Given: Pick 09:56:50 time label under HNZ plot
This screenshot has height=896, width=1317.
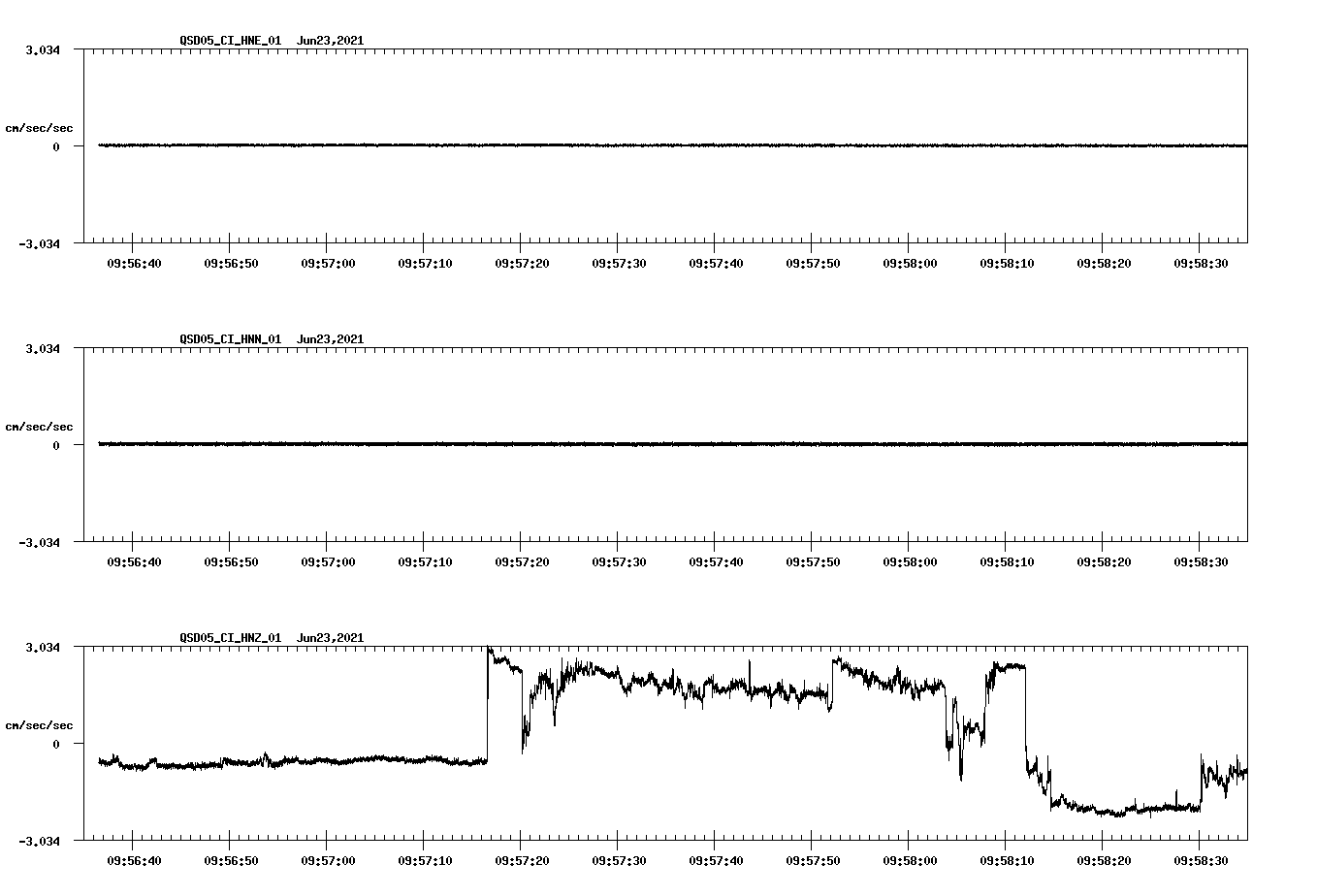Looking at the screenshot, I should coord(231,860).
